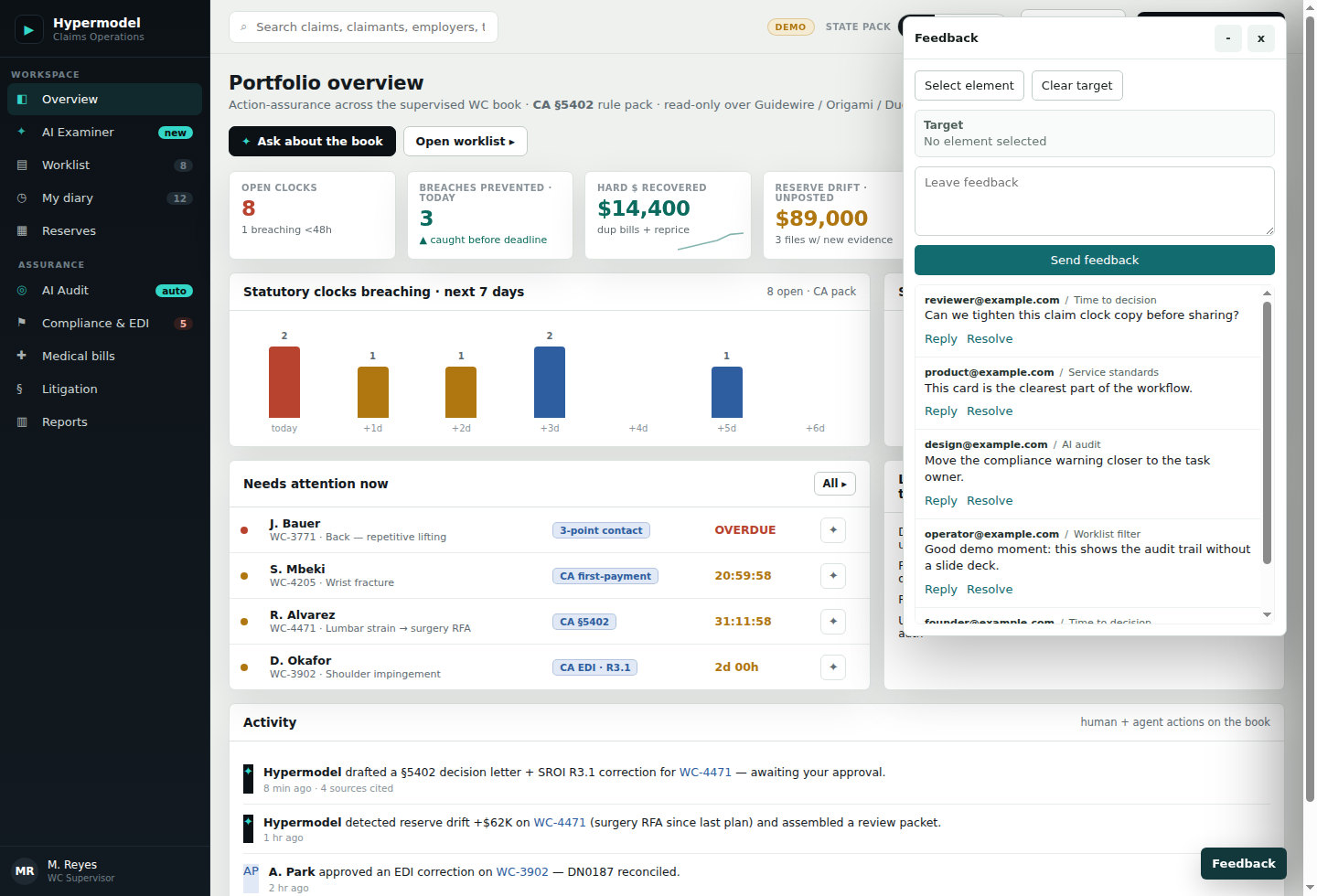Click the search claims input field
1317x896 pixels.
click(363, 27)
